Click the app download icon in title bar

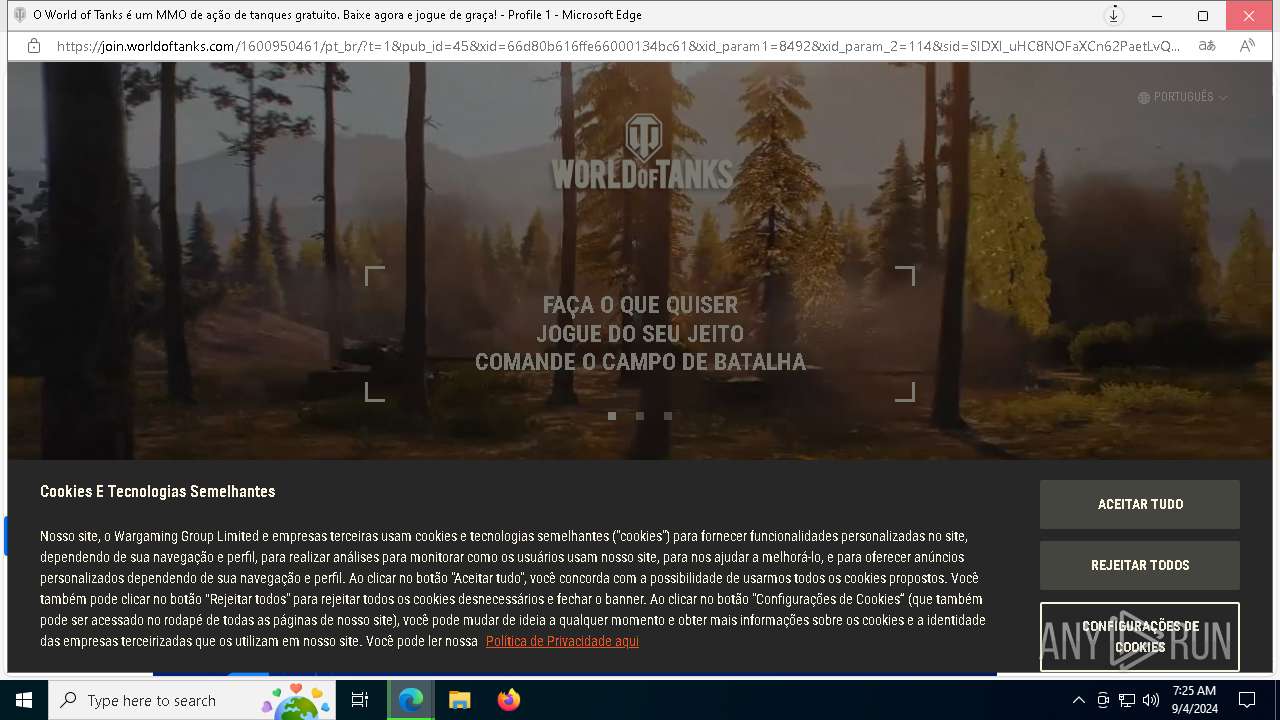point(1113,15)
